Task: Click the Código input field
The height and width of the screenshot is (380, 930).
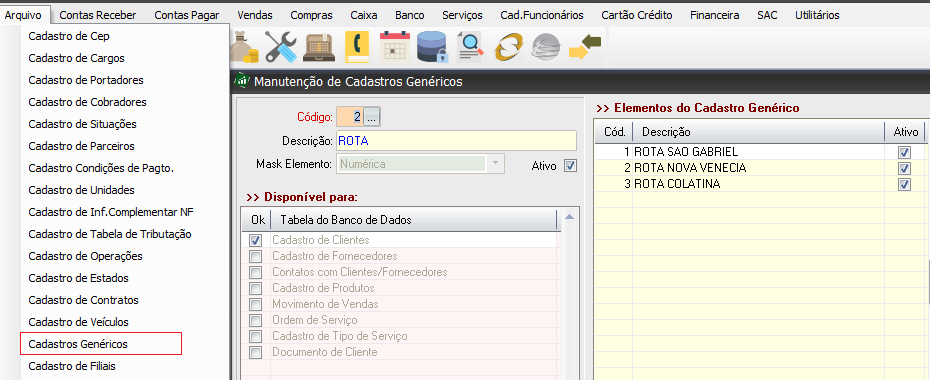Action: 350,117
